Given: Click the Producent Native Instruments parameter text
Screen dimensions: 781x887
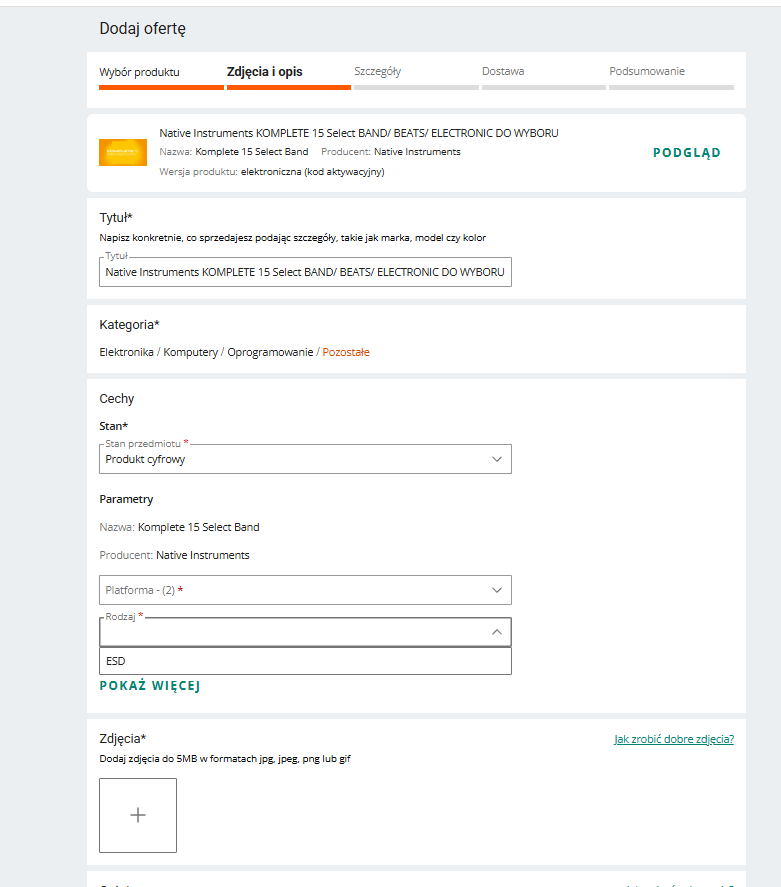Looking at the screenshot, I should tap(174, 555).
